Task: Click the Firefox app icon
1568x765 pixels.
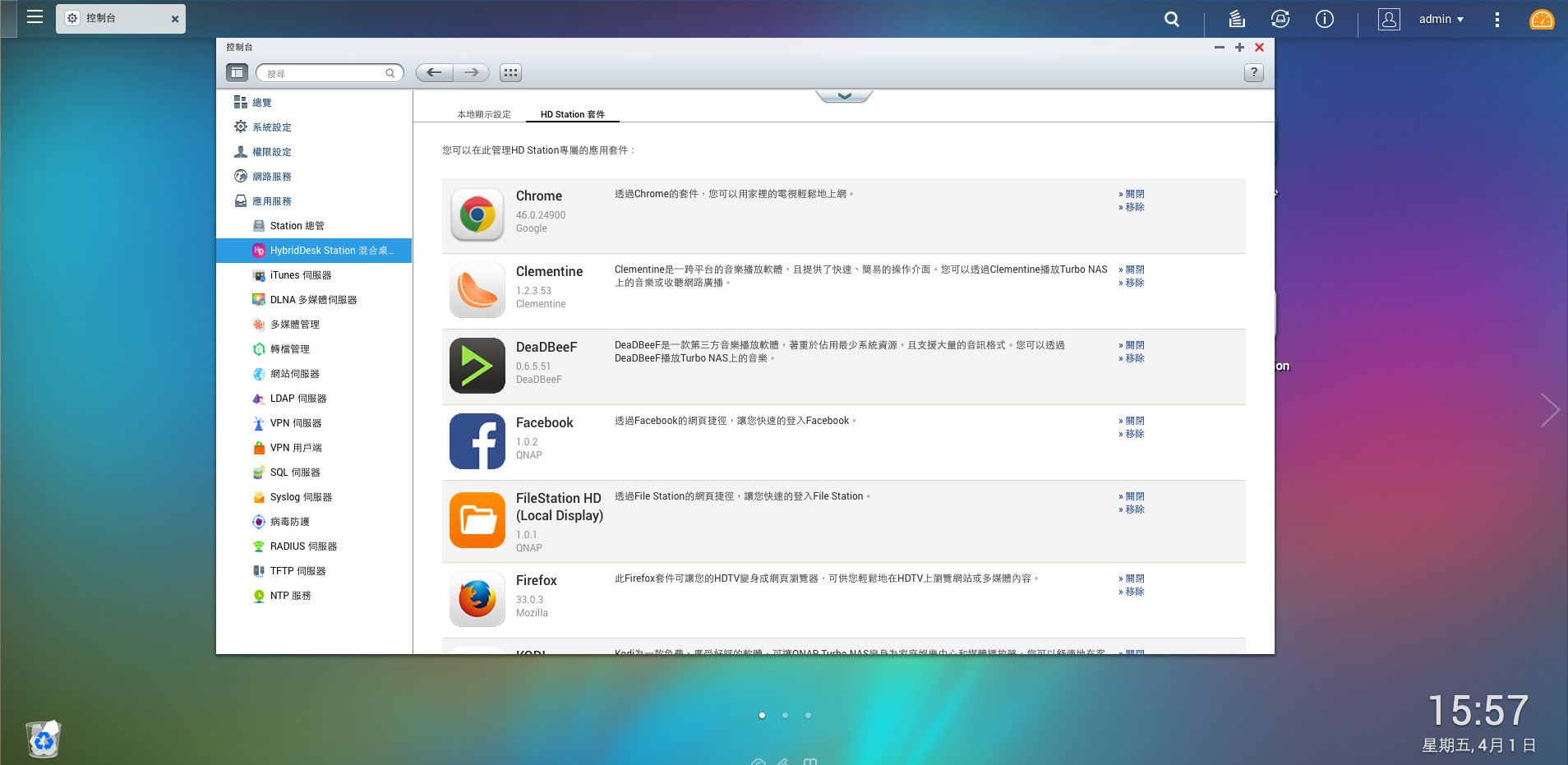Action: click(x=477, y=599)
